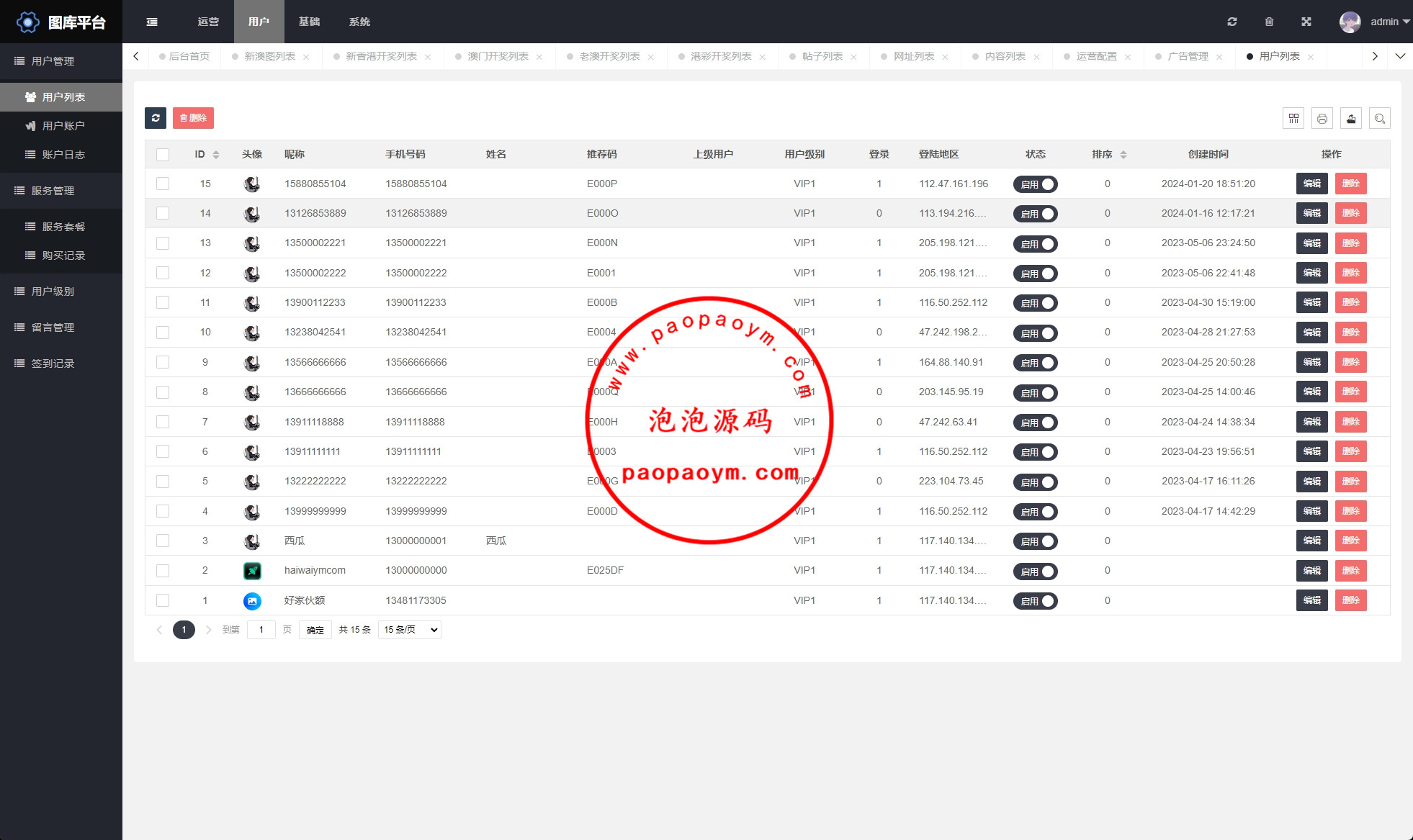Expand tab list chevron at far right
The image size is (1413, 840).
tap(1400, 56)
